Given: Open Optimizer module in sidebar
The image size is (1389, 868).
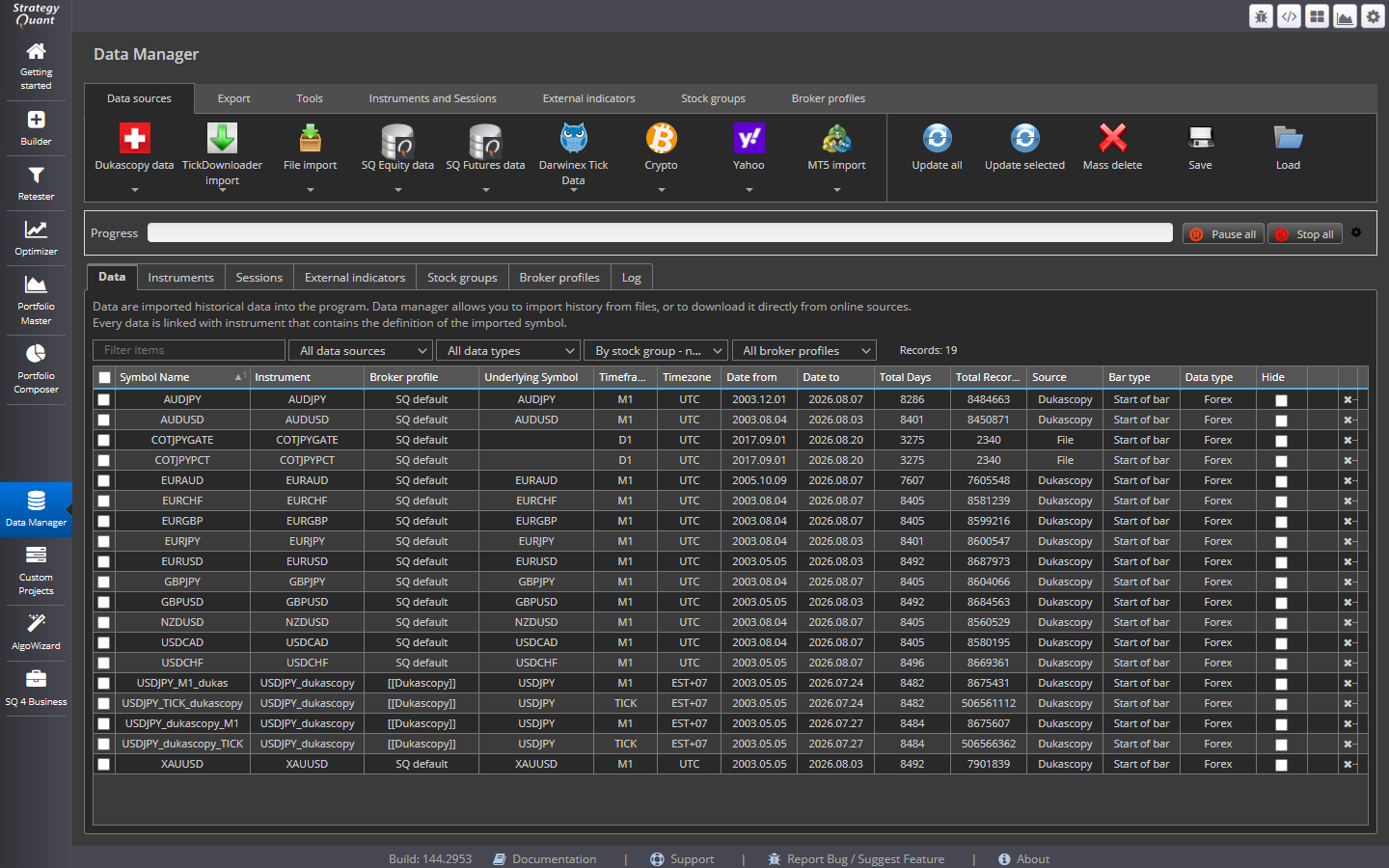Looking at the screenshot, I should (x=36, y=238).
